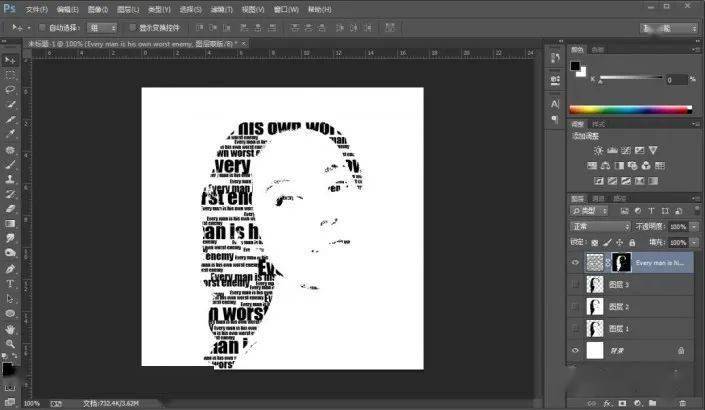Select the Dodge tool
The height and width of the screenshot is (410, 705).
click(x=10, y=253)
